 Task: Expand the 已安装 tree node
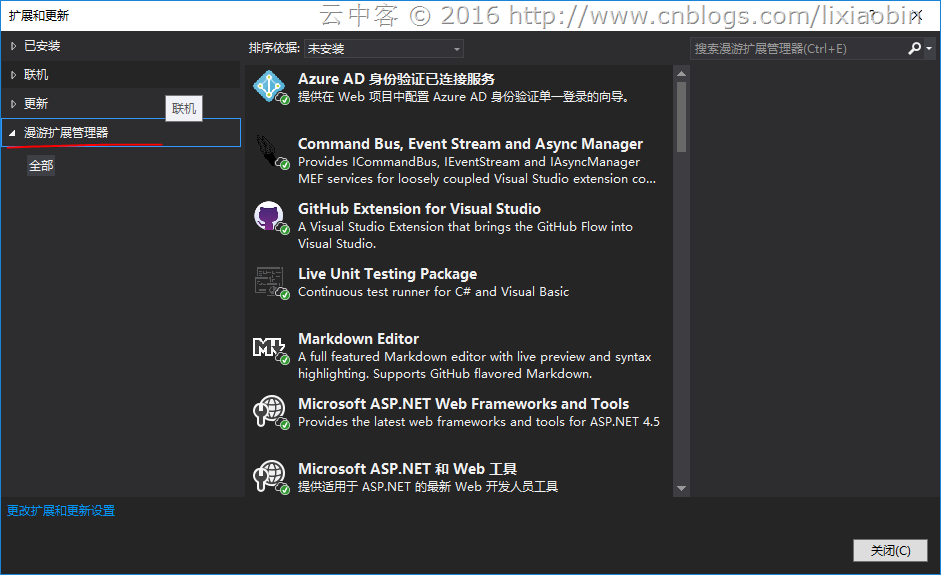coord(13,46)
